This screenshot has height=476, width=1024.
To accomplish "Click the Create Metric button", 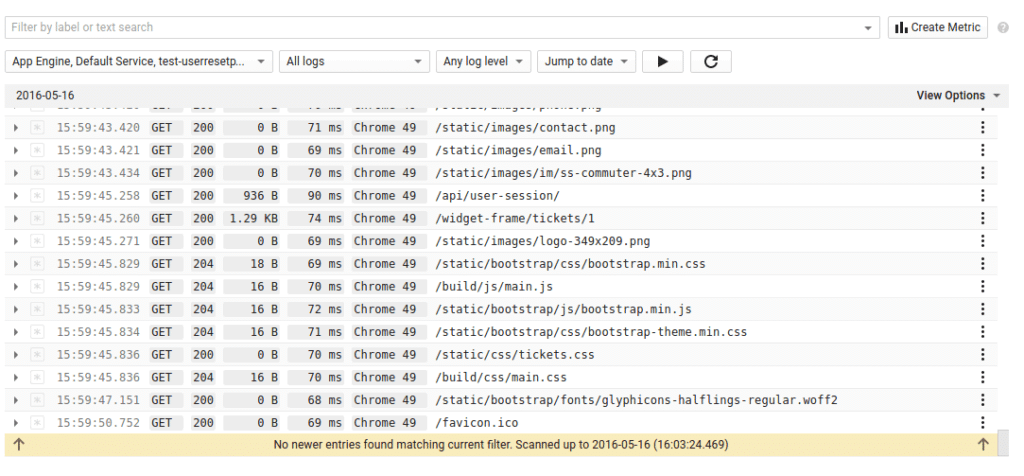I will (938, 27).
